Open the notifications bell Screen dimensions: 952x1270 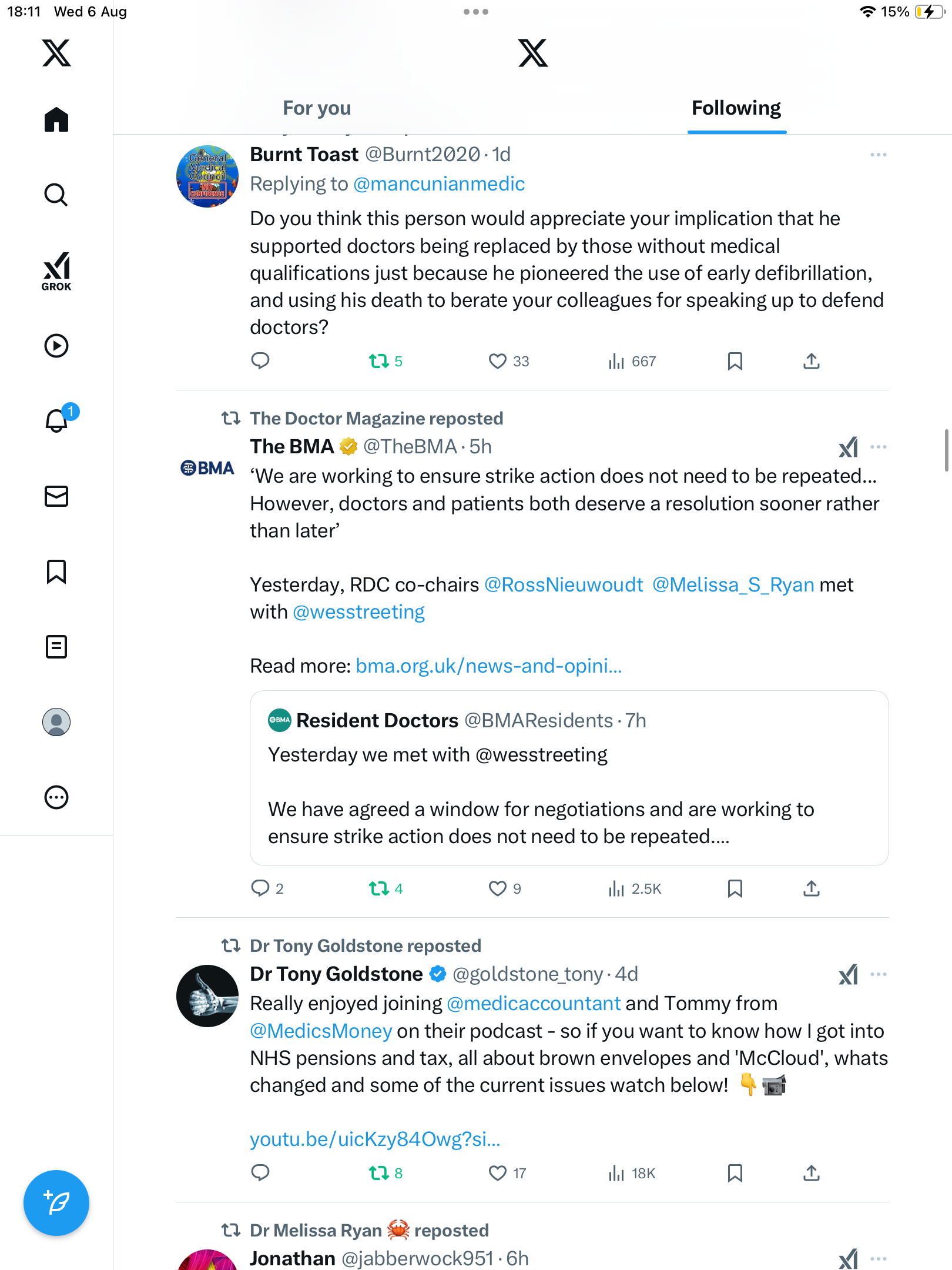(x=56, y=420)
